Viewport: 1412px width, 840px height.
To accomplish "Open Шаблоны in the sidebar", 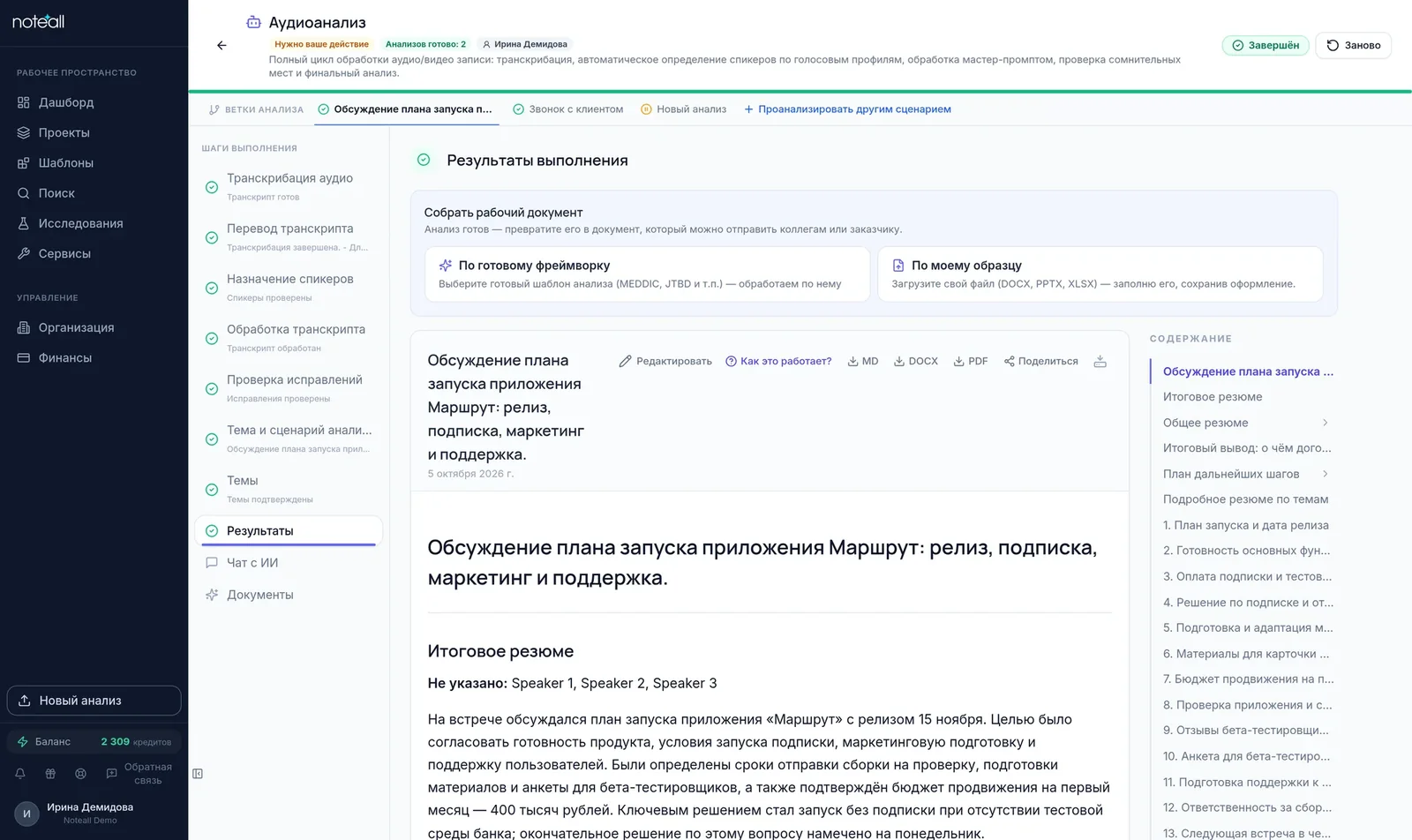I will click(94, 162).
